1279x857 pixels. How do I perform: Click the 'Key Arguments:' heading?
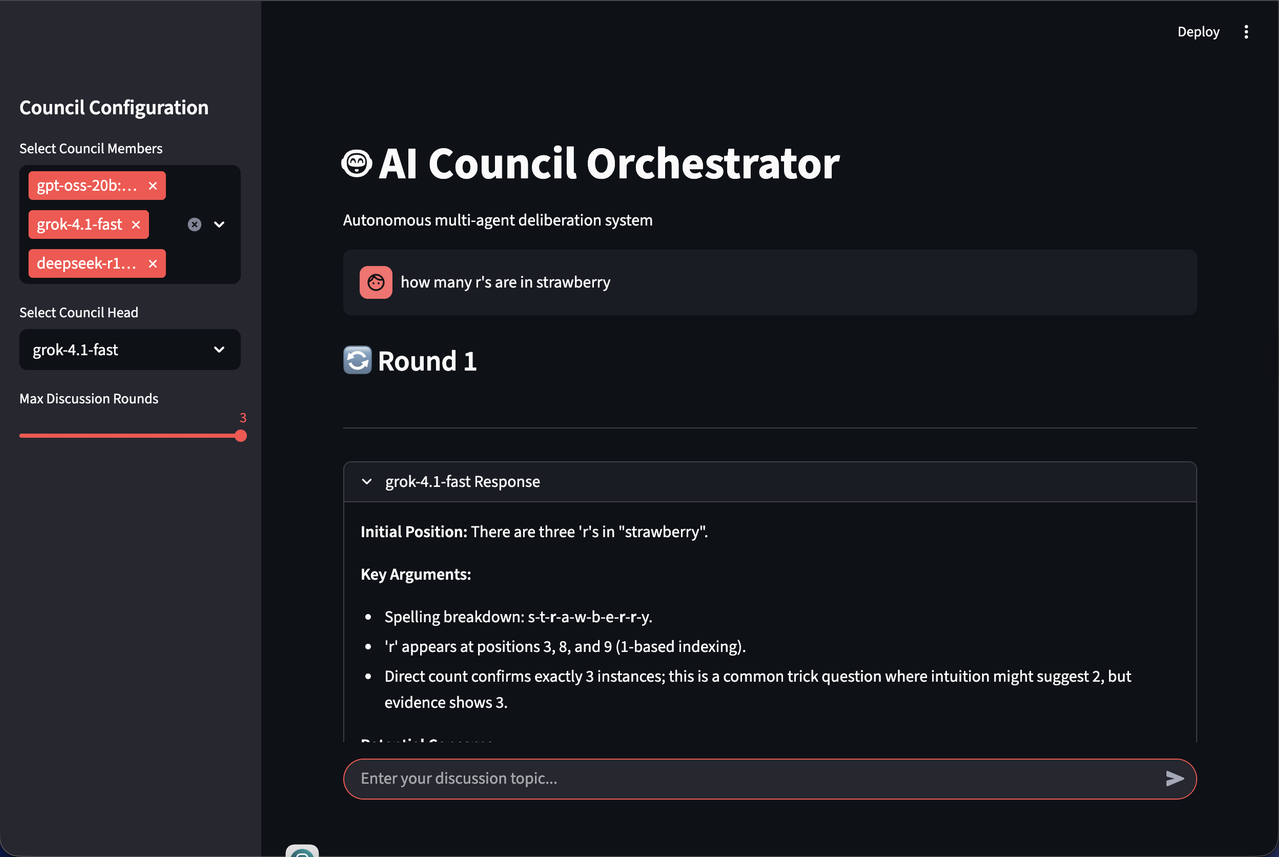416,575
